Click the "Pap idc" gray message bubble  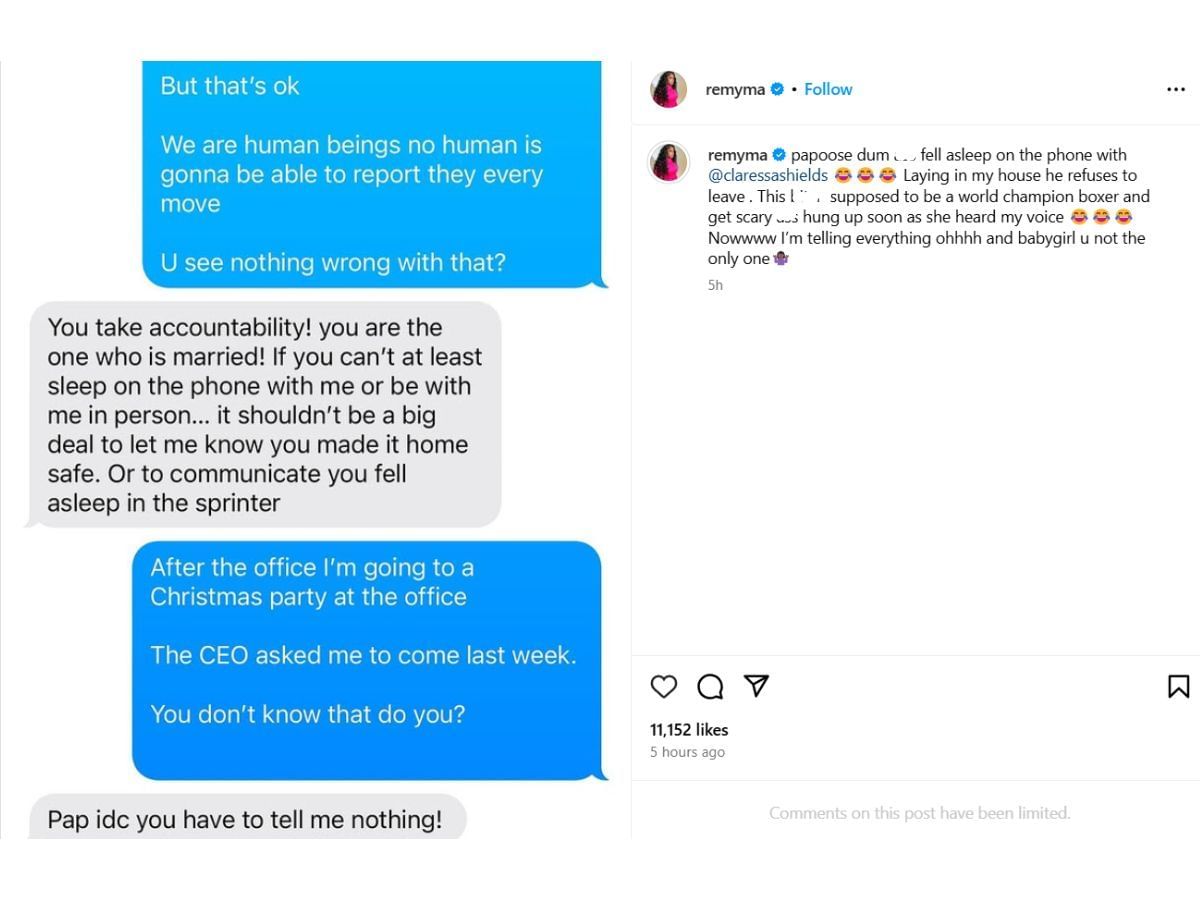tap(245, 819)
